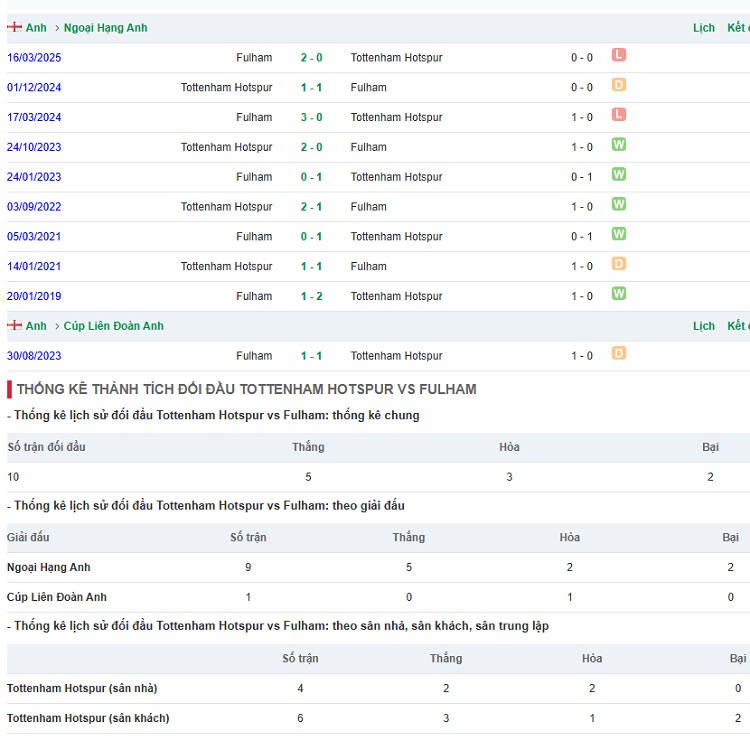750x750 pixels.
Task: Click the England flag beside Ngoại Hạng Anh
Action: click(14, 28)
